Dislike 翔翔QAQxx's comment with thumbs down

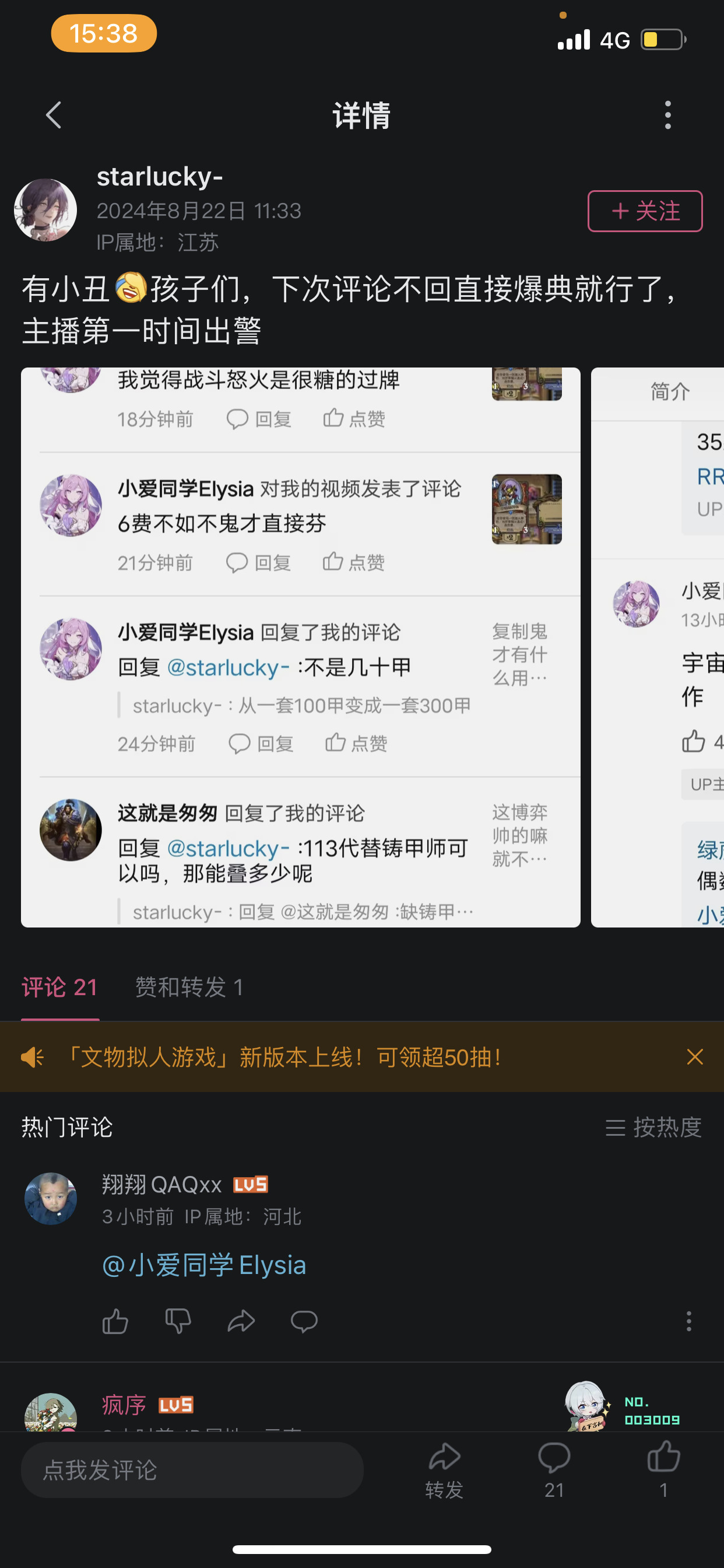click(x=178, y=1321)
